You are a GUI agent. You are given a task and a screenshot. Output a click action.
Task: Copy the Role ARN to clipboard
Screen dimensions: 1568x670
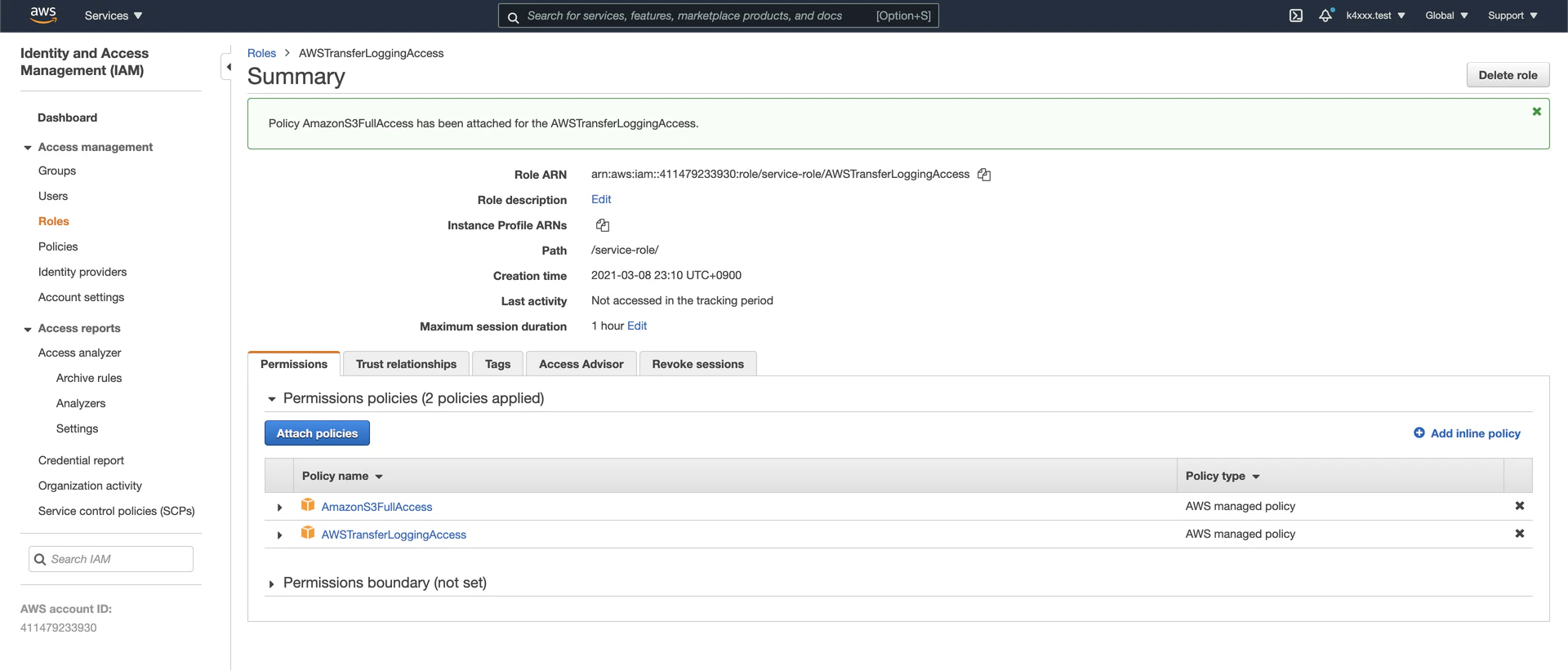click(x=984, y=175)
